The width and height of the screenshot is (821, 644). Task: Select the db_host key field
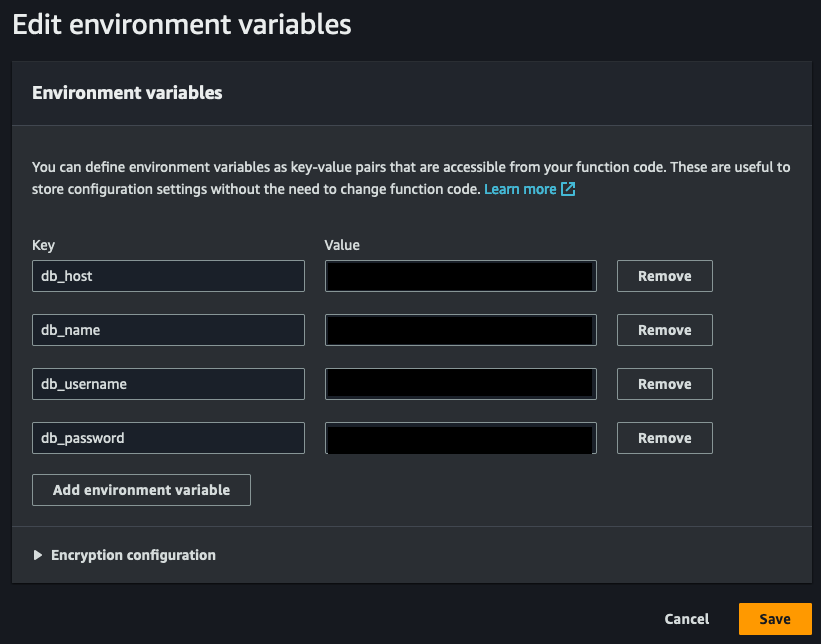pos(168,276)
